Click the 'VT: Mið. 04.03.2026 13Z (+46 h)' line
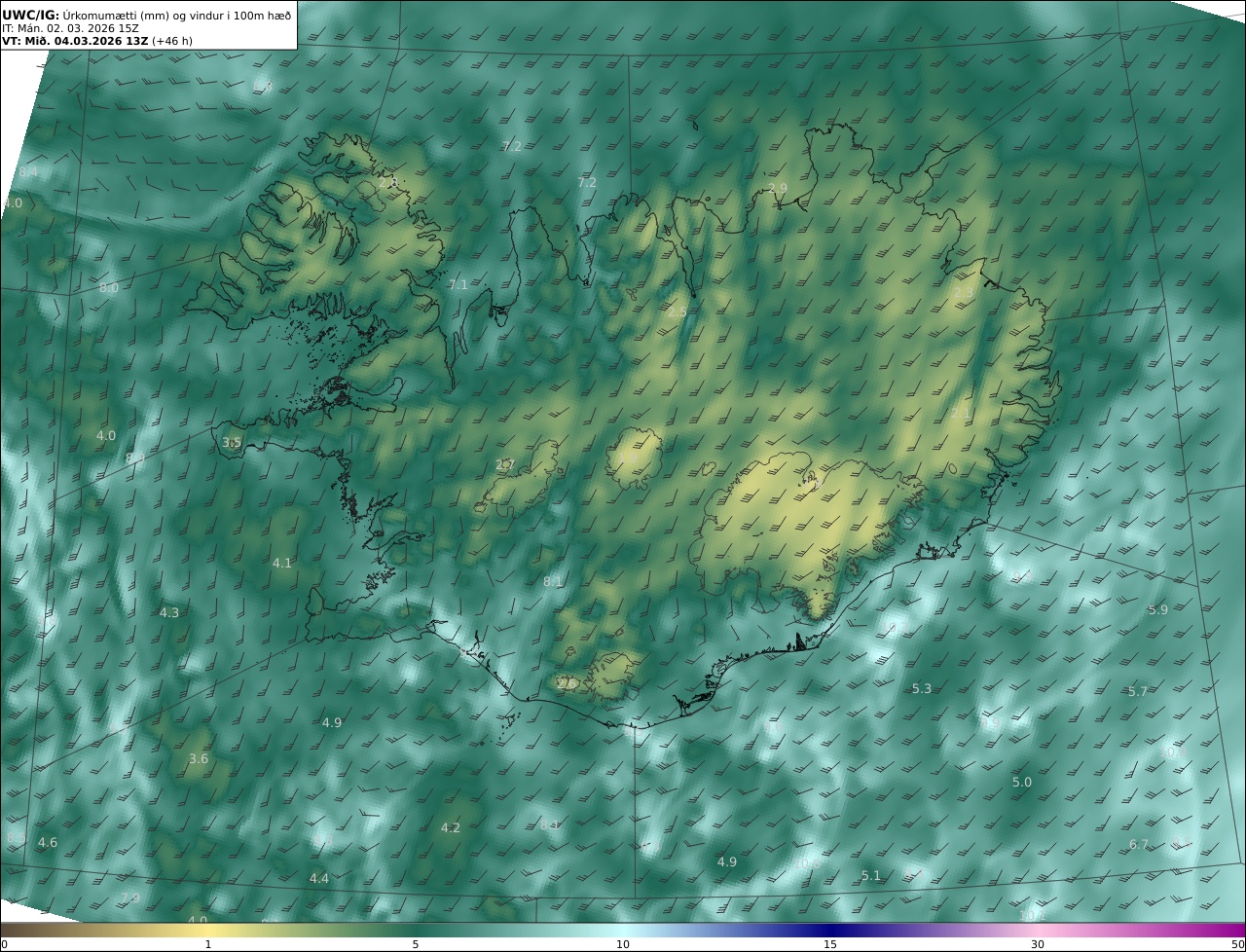This screenshot has width=1246, height=952. point(95,42)
